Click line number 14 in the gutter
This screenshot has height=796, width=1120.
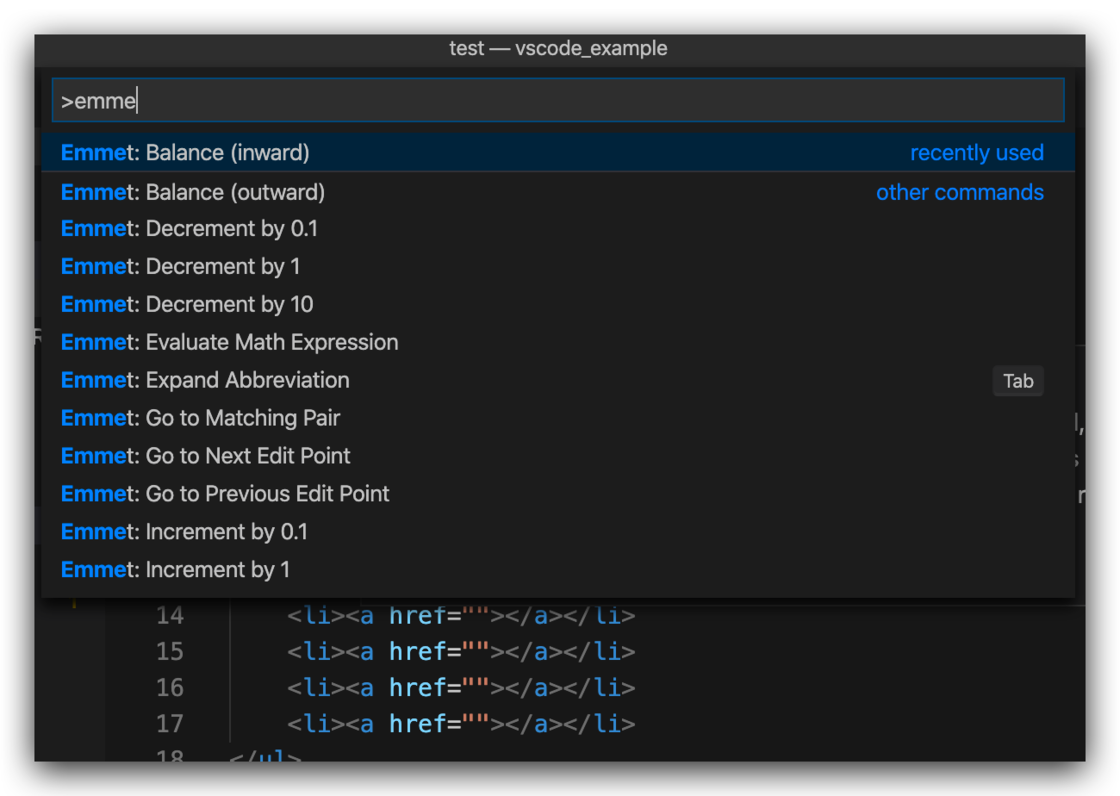169,616
